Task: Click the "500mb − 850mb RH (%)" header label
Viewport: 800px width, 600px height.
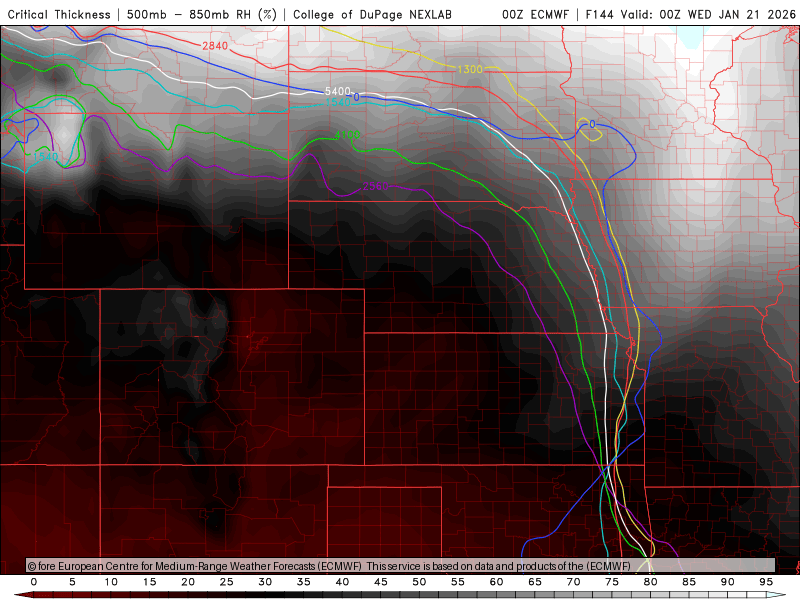Action: 202,14
